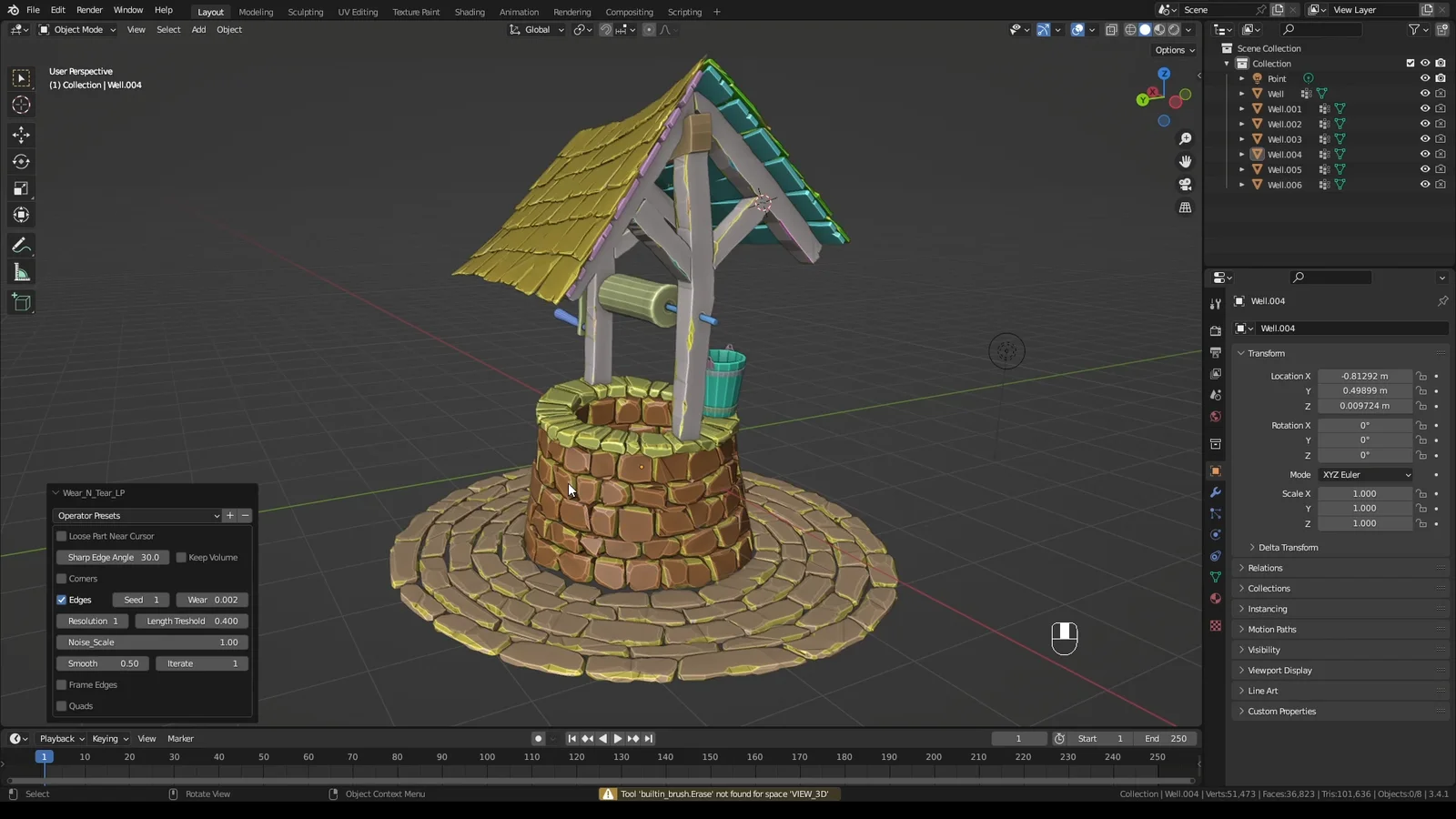Open the Render menu
This screenshot has height=819, width=1456.
click(x=89, y=10)
